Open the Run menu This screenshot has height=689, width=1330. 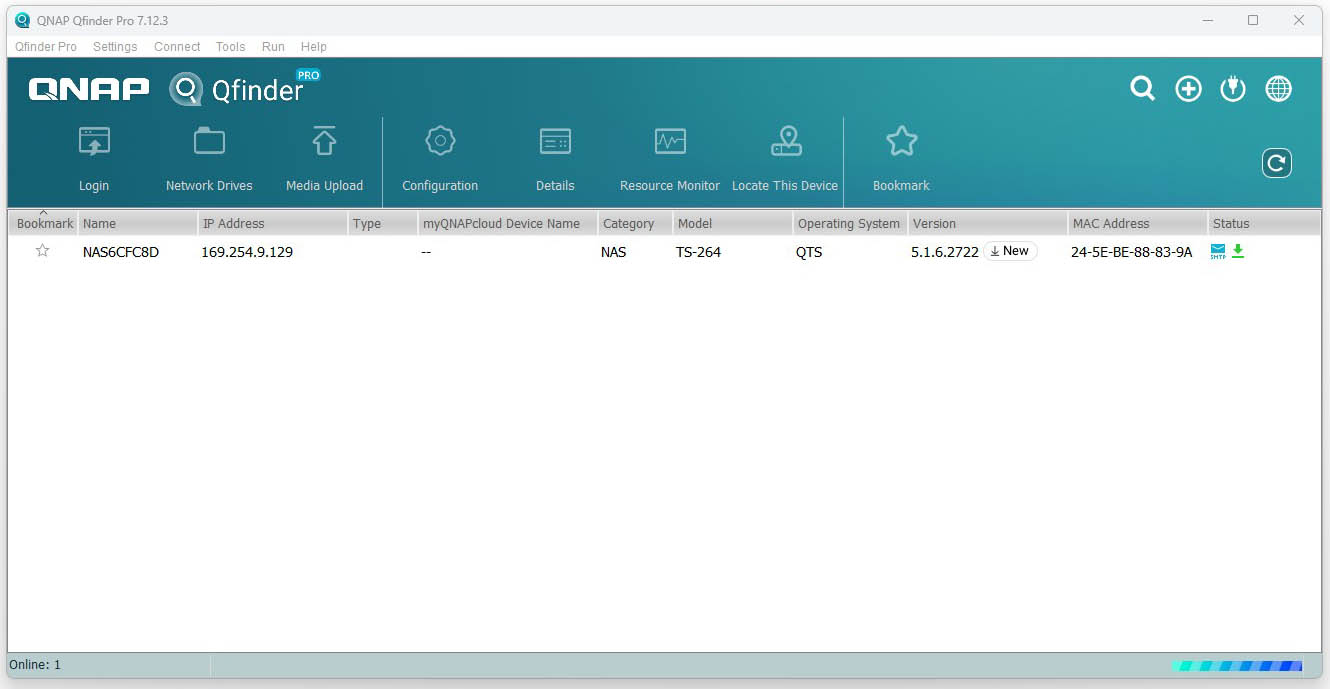coord(273,47)
